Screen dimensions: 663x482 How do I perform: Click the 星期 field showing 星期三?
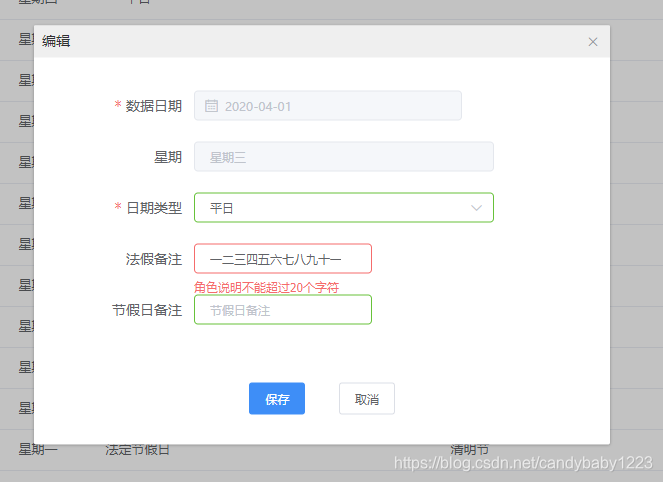click(344, 157)
